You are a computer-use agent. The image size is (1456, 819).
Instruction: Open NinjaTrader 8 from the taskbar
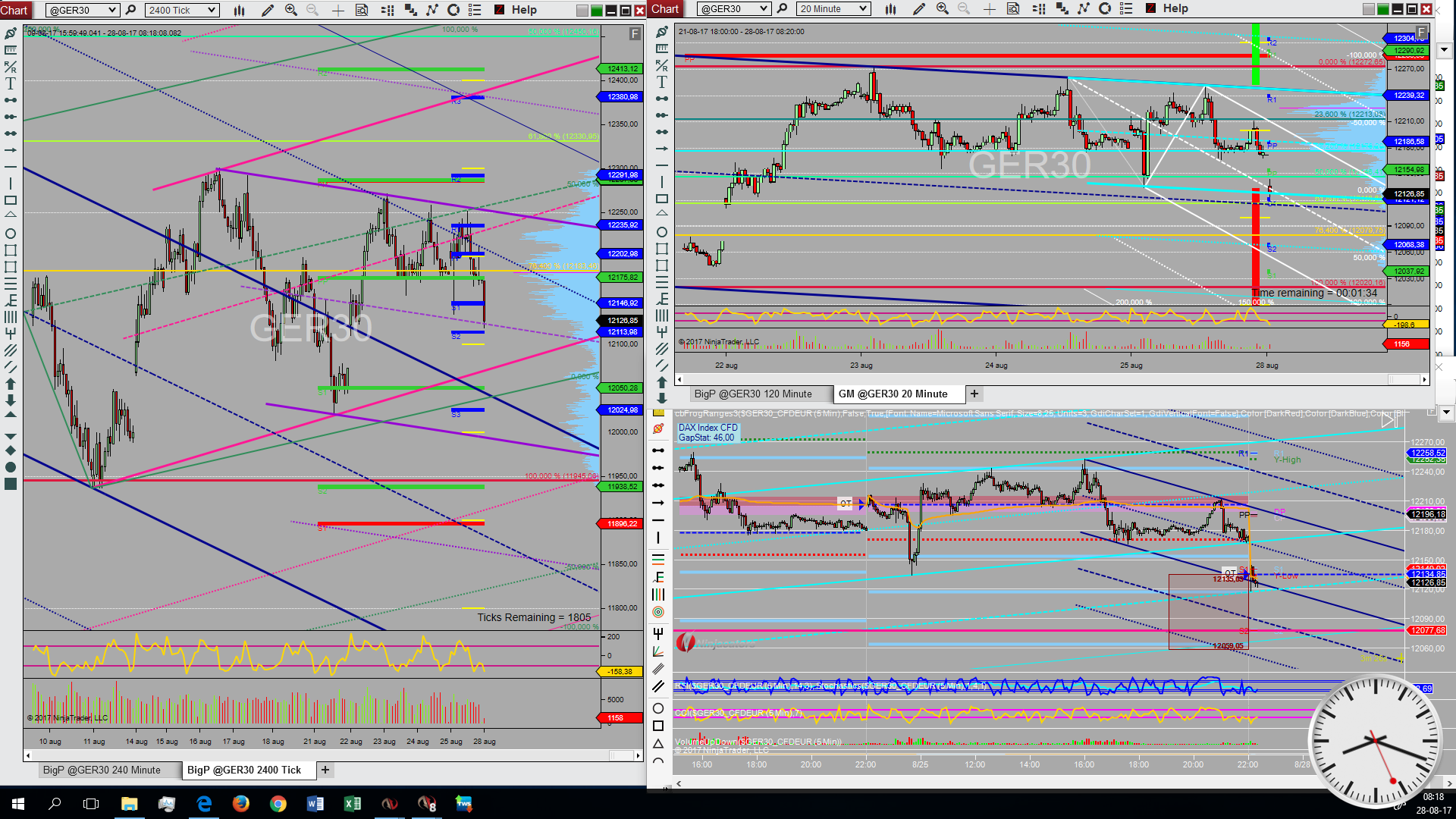click(x=427, y=804)
